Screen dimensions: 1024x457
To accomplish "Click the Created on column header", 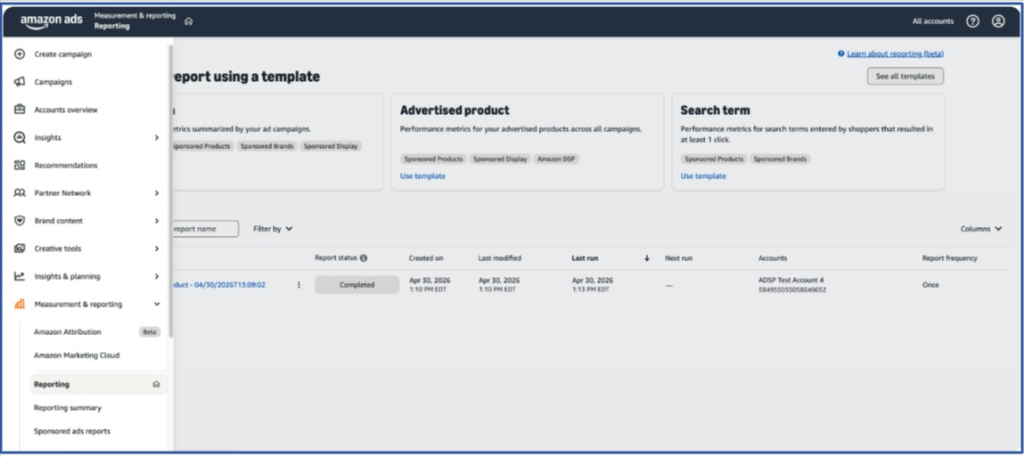I will (426, 258).
